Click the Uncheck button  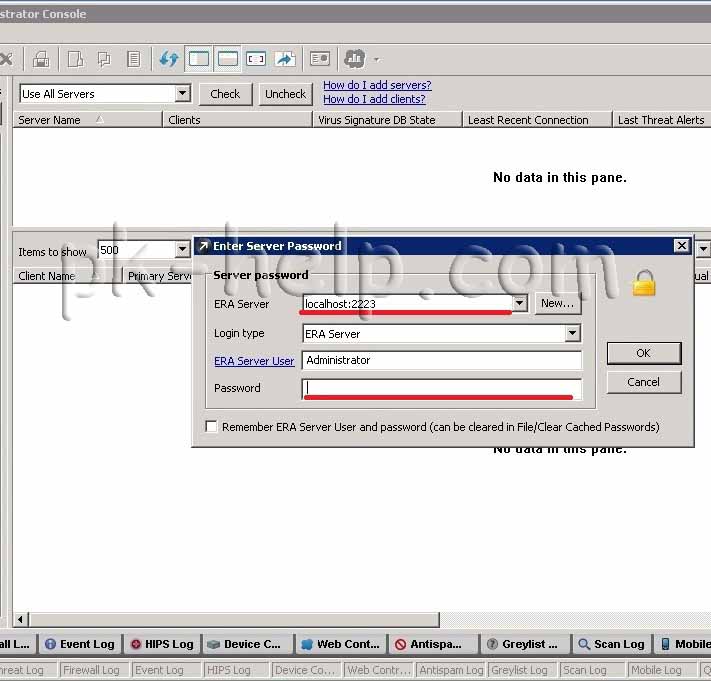tap(285, 94)
